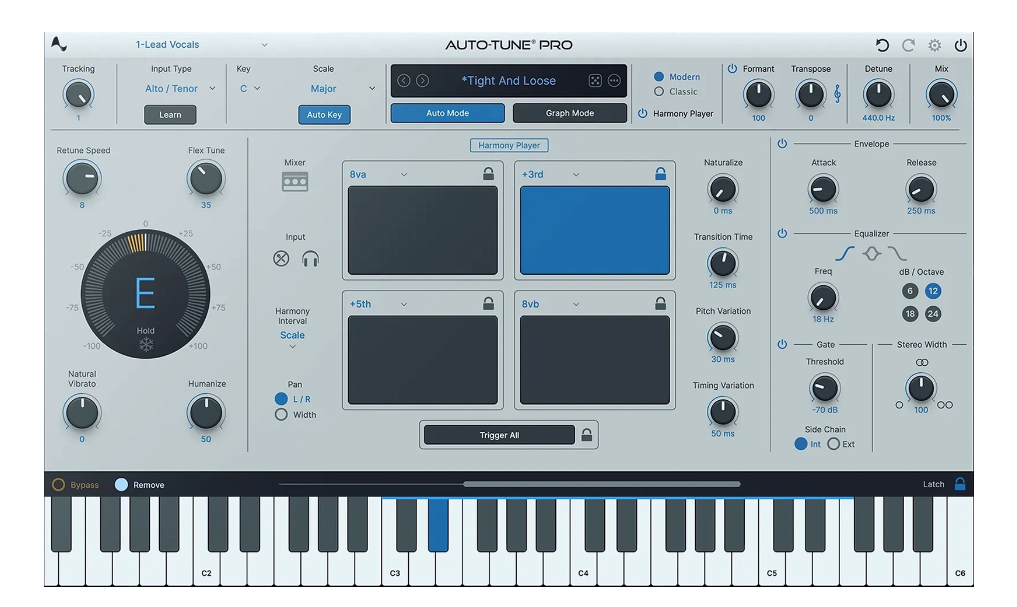Toggle the Equalizer power button
The image size is (1017, 607).
(x=782, y=233)
